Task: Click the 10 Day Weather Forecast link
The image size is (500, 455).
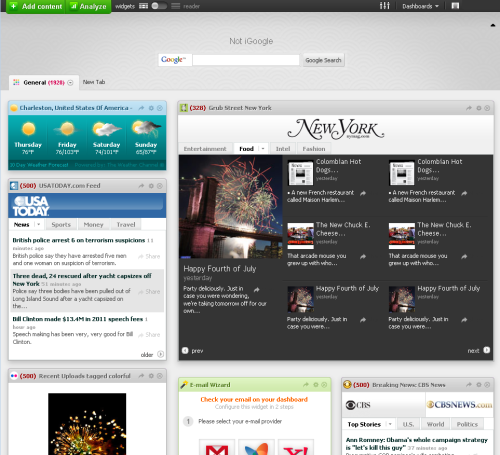Action: (x=39, y=165)
